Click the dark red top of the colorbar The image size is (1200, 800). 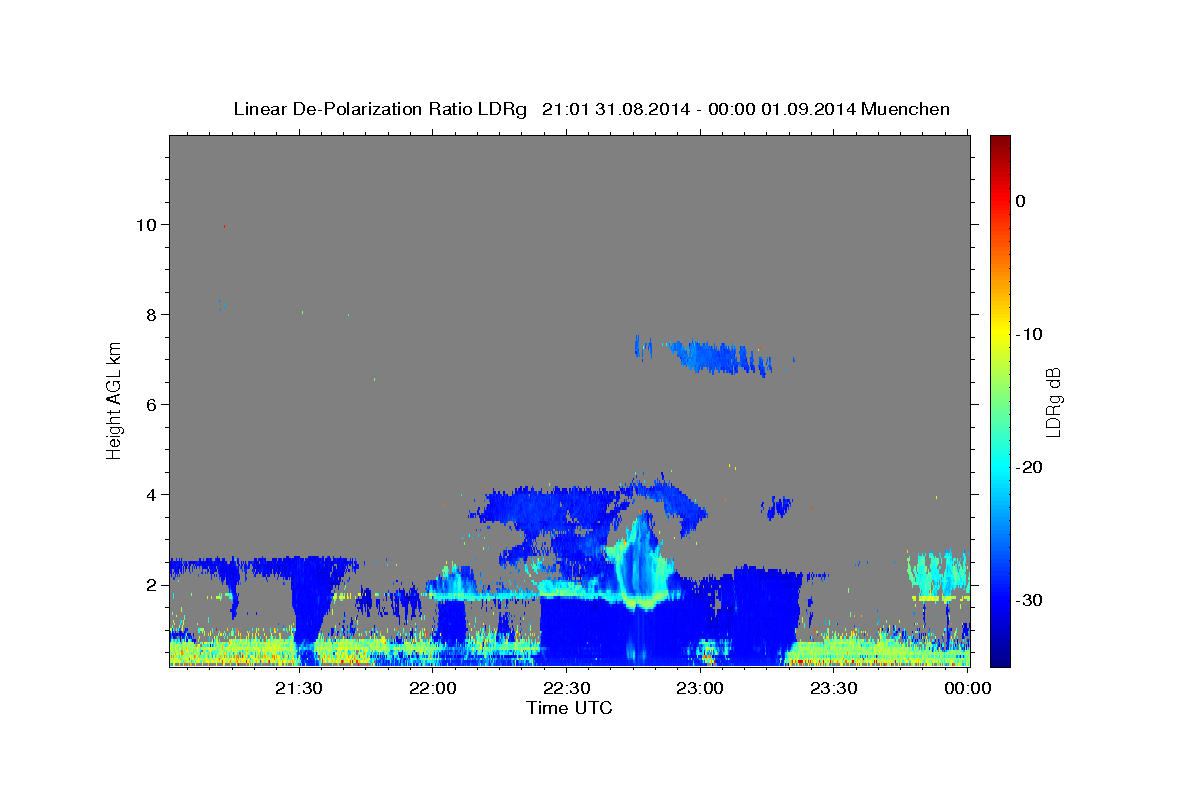[x=1000, y=142]
